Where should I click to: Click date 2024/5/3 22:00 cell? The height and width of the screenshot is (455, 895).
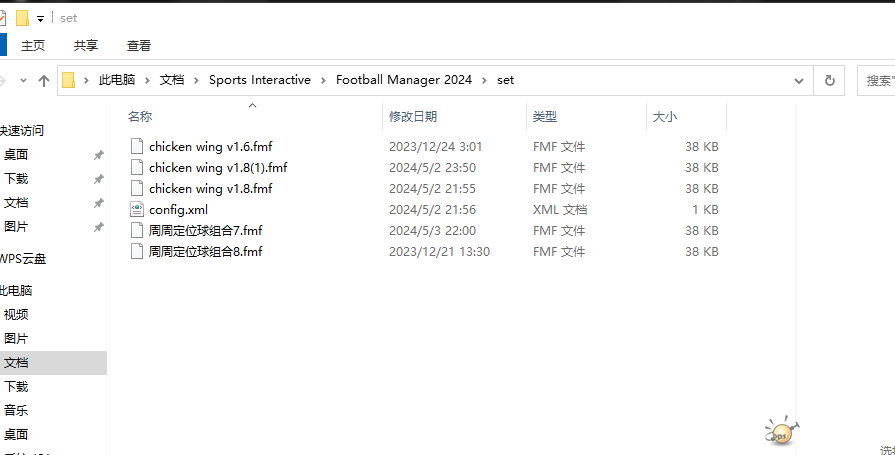(x=432, y=231)
